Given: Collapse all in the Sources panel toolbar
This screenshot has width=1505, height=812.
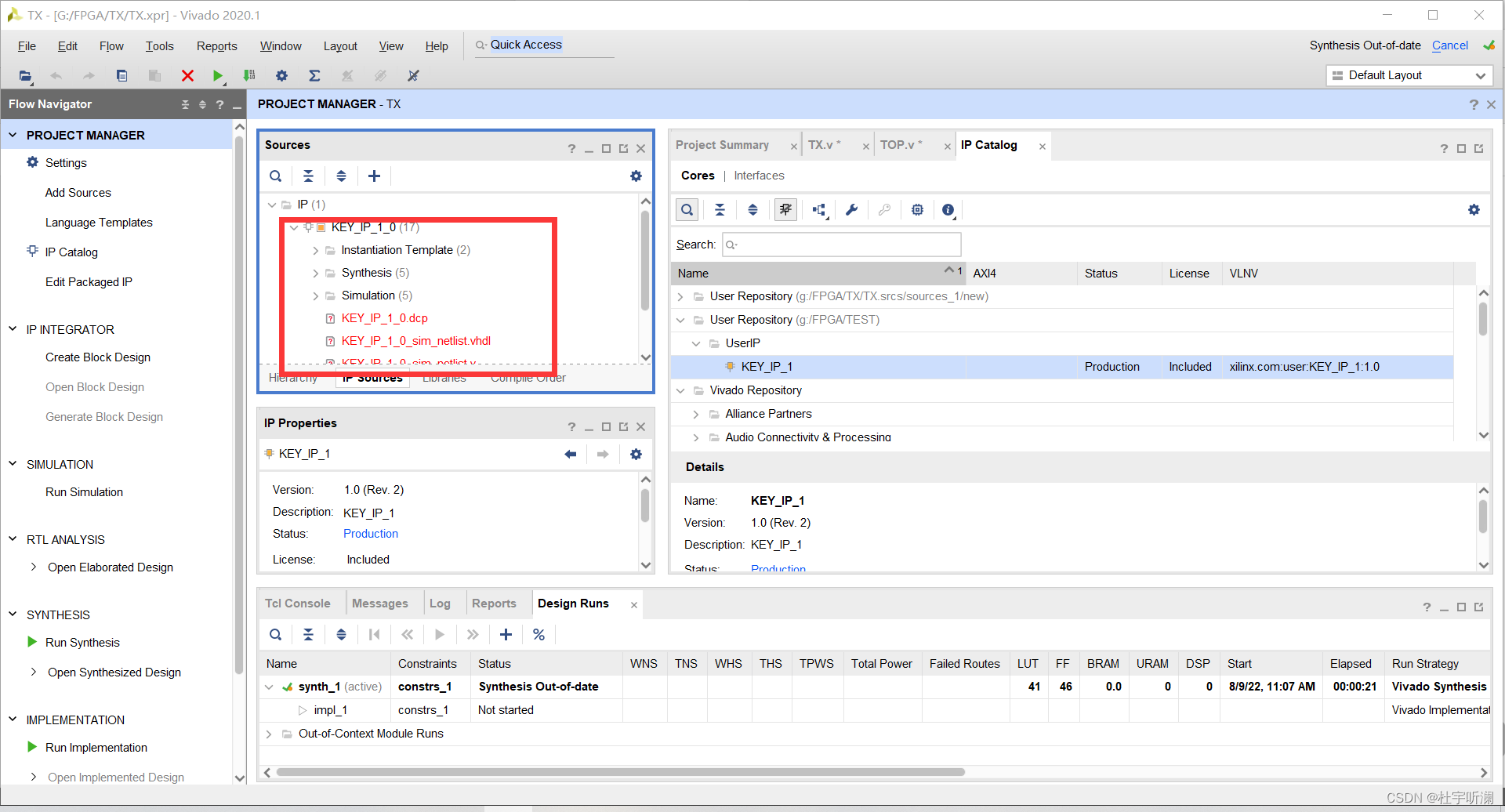Looking at the screenshot, I should (x=309, y=176).
